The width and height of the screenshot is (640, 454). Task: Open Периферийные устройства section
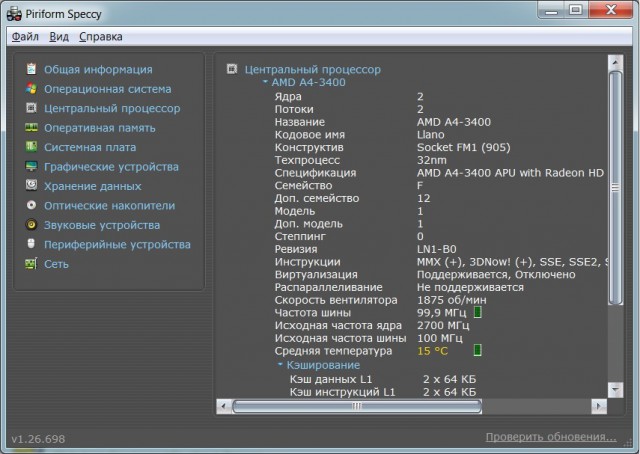point(117,245)
